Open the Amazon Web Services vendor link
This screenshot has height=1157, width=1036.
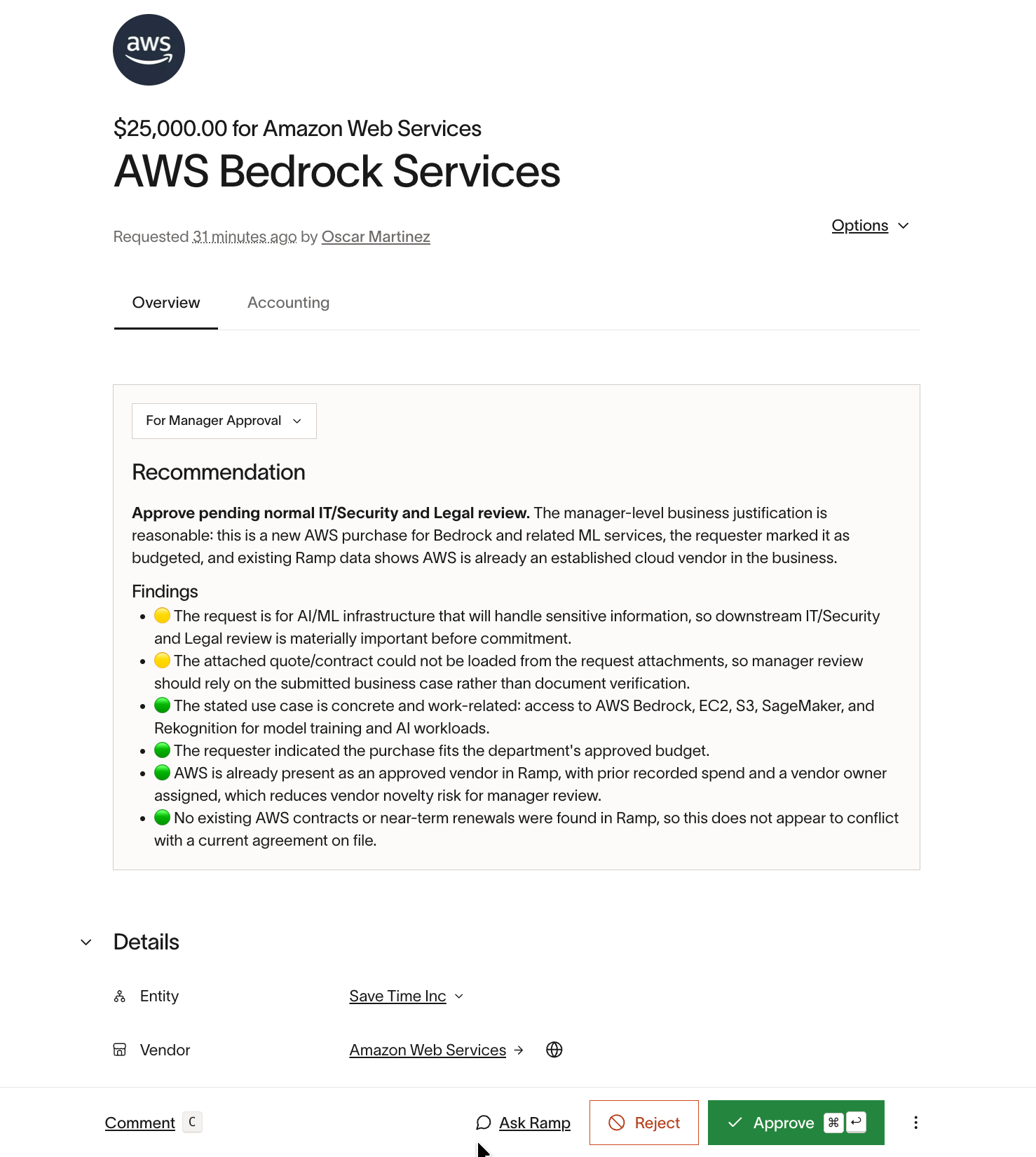pyautogui.click(x=428, y=1050)
